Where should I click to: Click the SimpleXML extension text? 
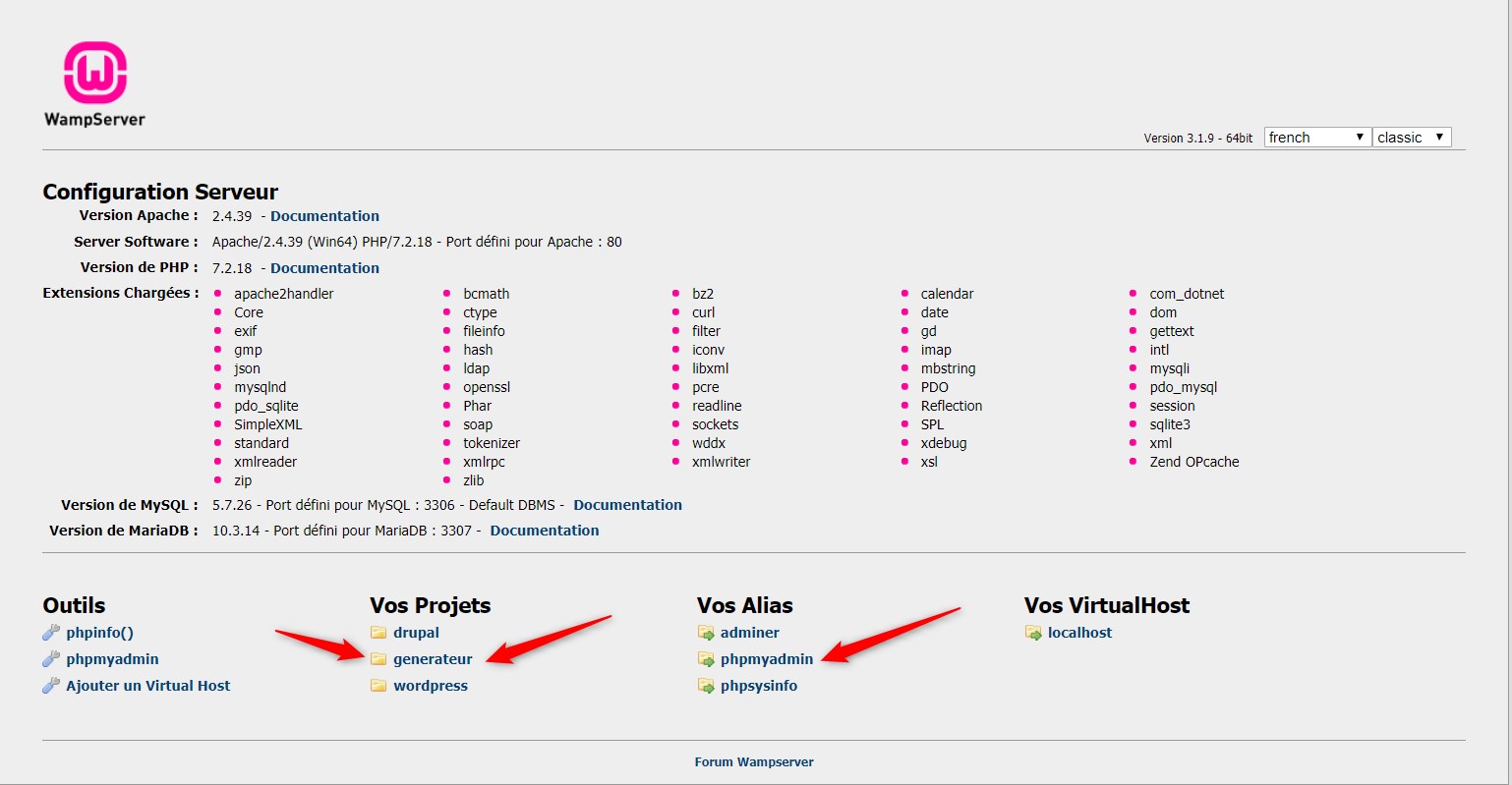(x=267, y=424)
